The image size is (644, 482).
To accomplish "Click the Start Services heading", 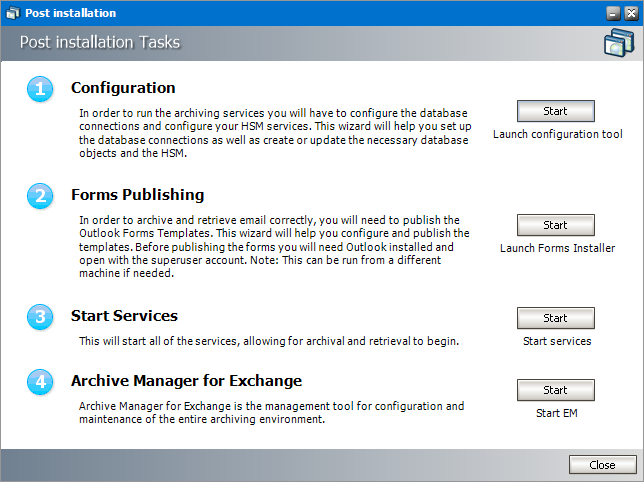I will (x=124, y=316).
